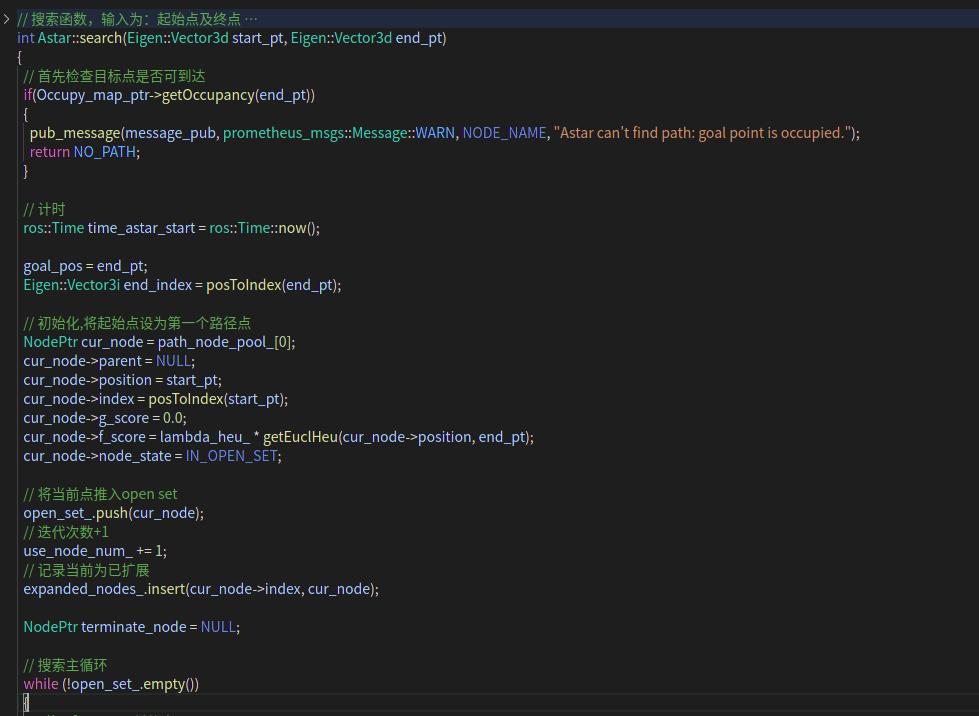Click the pub_message function call
This screenshot has width=979, height=716.
(75, 133)
